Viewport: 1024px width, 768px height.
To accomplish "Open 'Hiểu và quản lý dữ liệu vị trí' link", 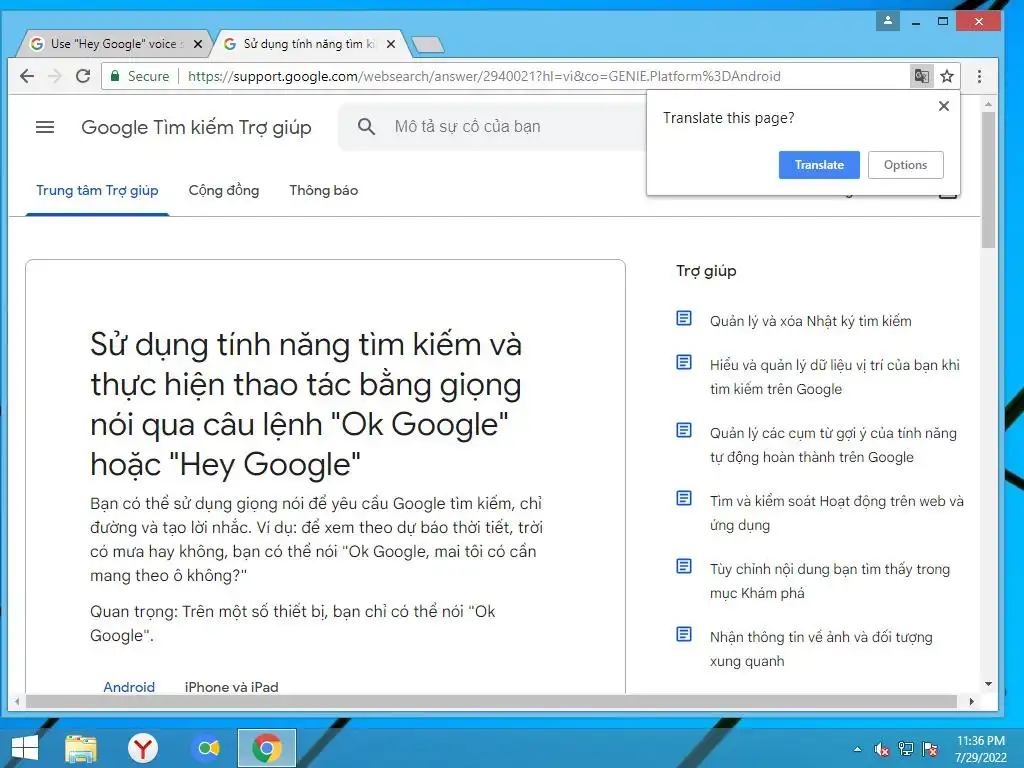I will coord(835,377).
